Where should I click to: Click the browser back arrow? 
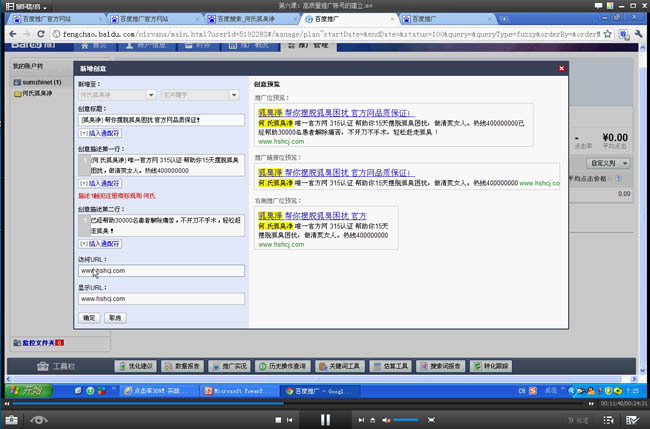[x=13, y=34]
